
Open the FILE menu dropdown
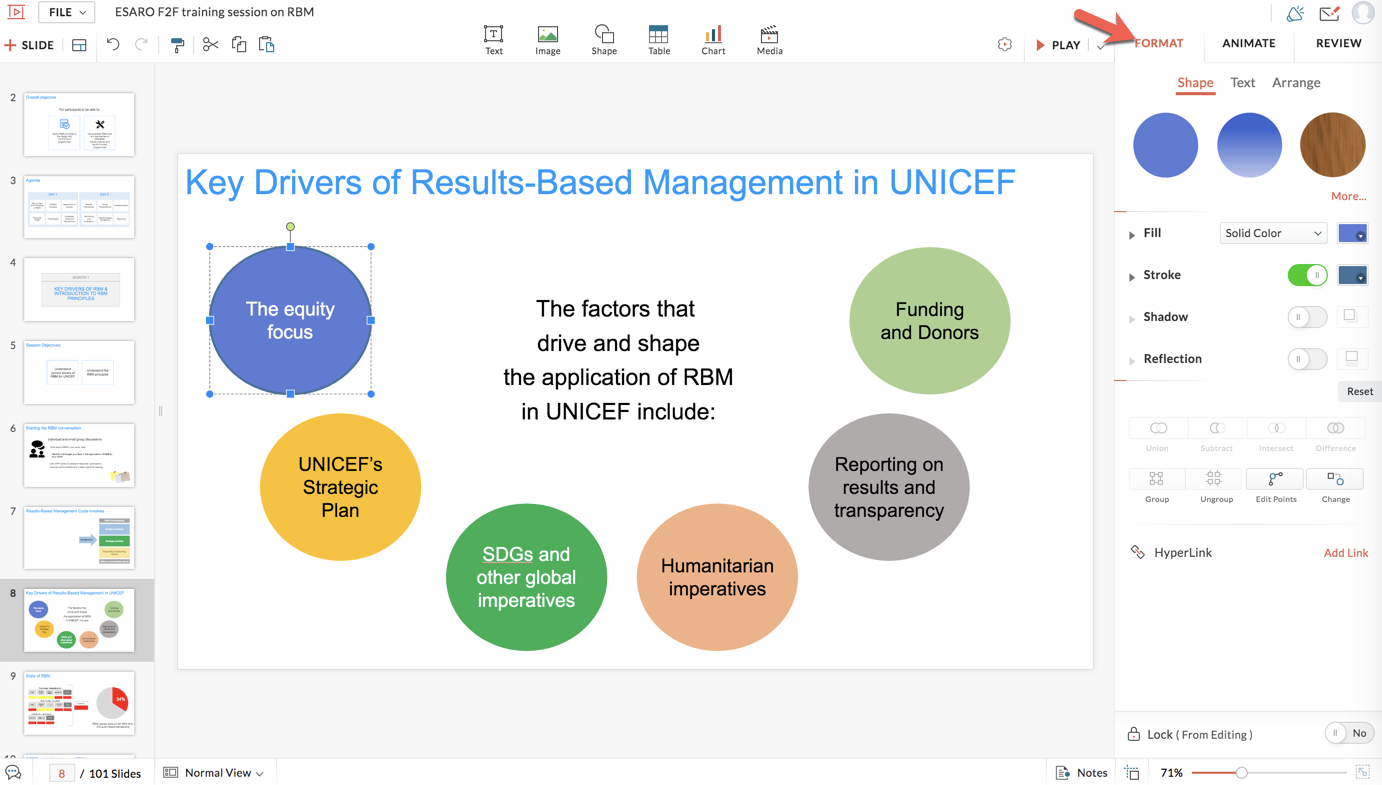tap(67, 12)
